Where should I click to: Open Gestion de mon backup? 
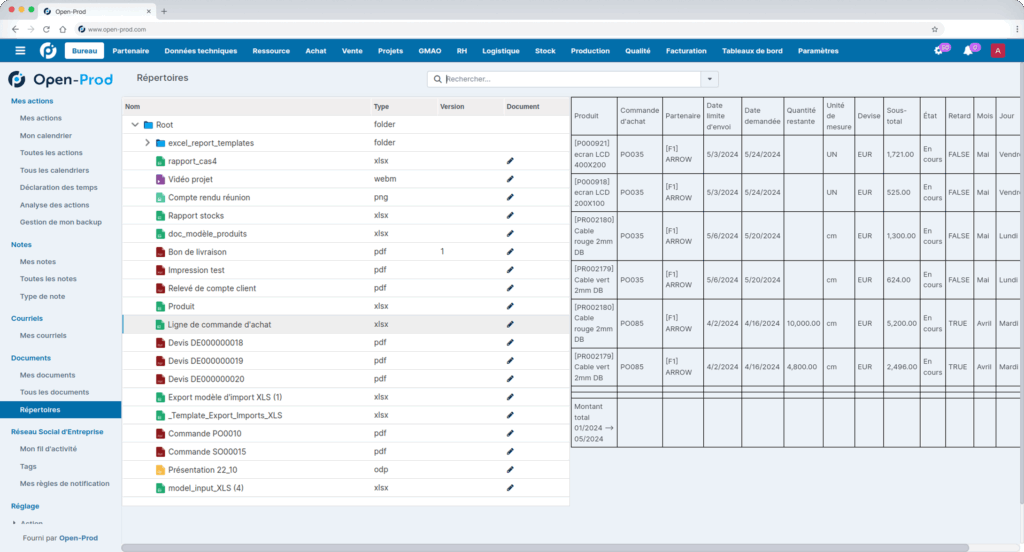point(61,222)
